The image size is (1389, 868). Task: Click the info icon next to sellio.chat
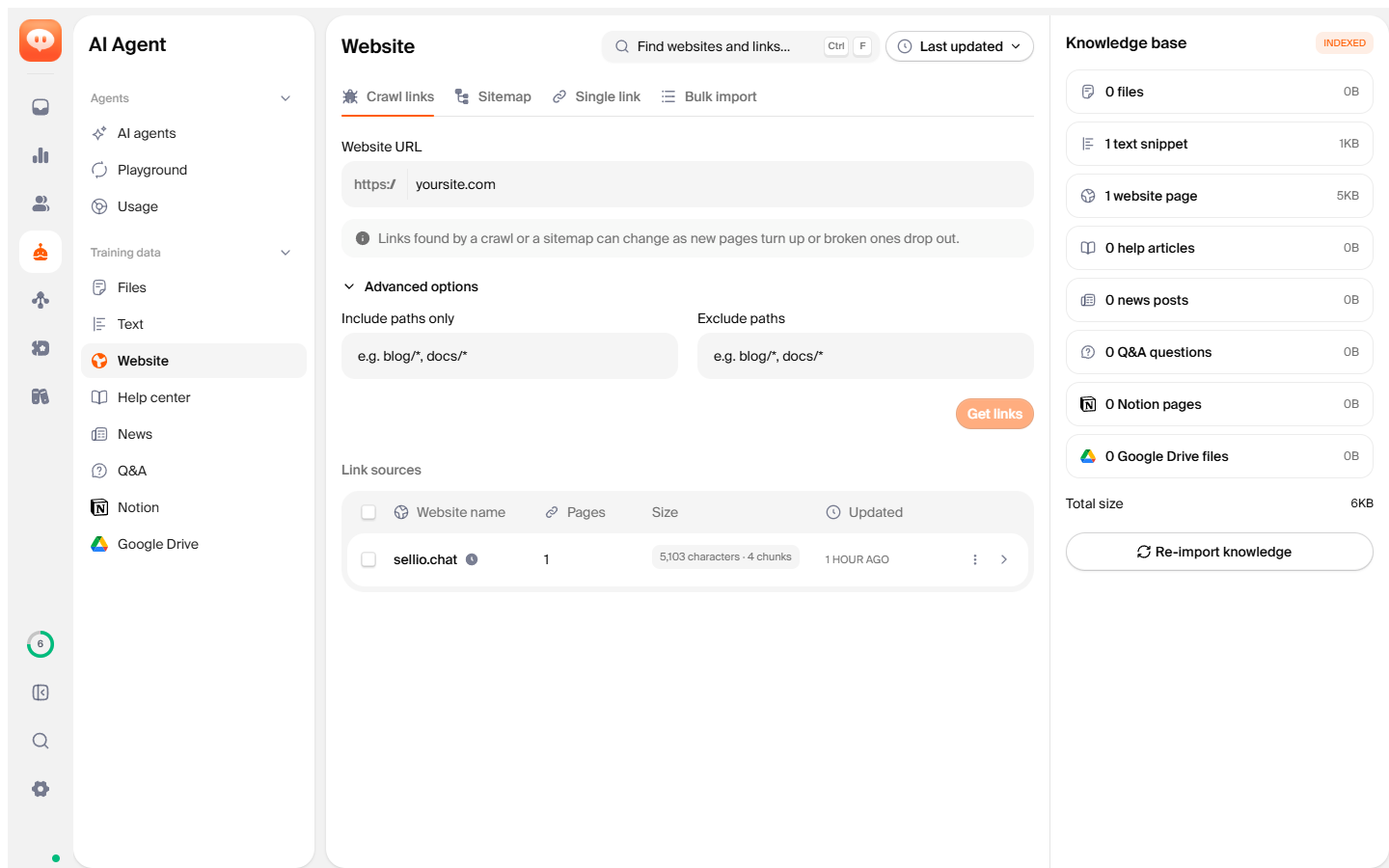click(472, 559)
